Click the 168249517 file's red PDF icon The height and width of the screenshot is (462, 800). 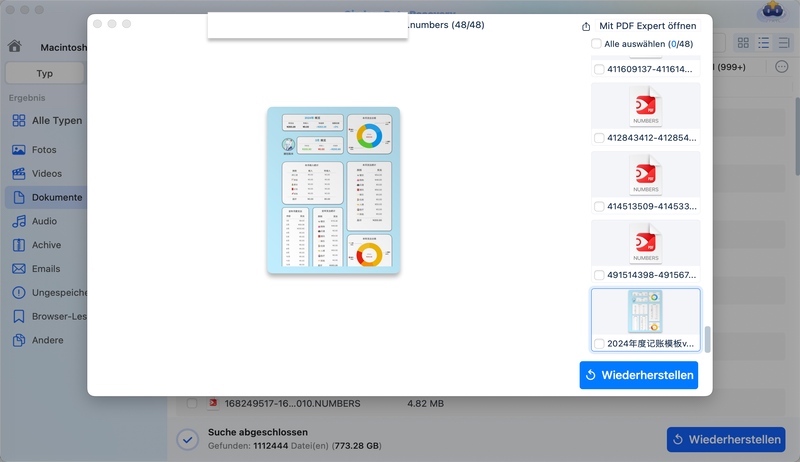point(213,403)
